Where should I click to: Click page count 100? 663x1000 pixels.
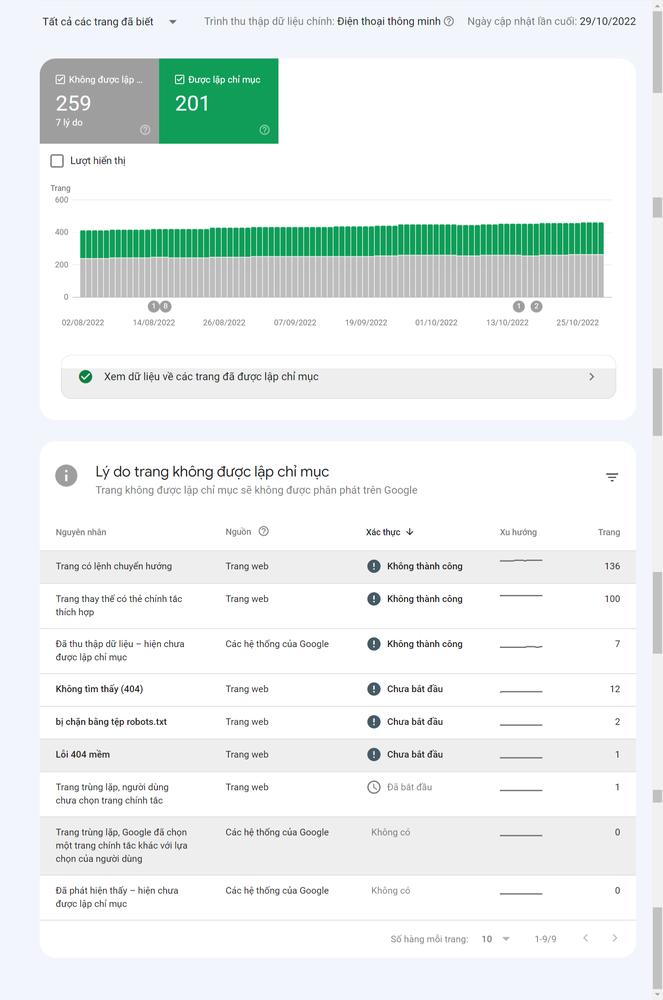click(612, 599)
